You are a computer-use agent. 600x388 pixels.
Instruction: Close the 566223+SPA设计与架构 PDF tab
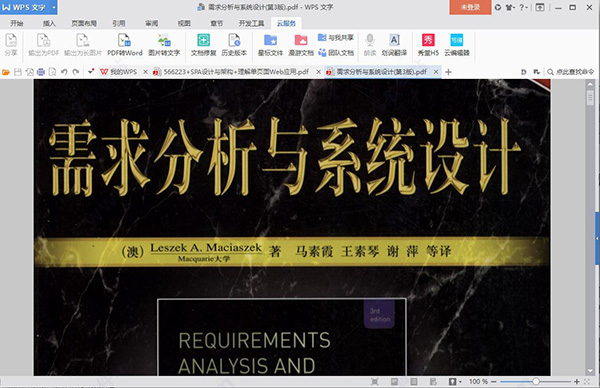point(318,72)
